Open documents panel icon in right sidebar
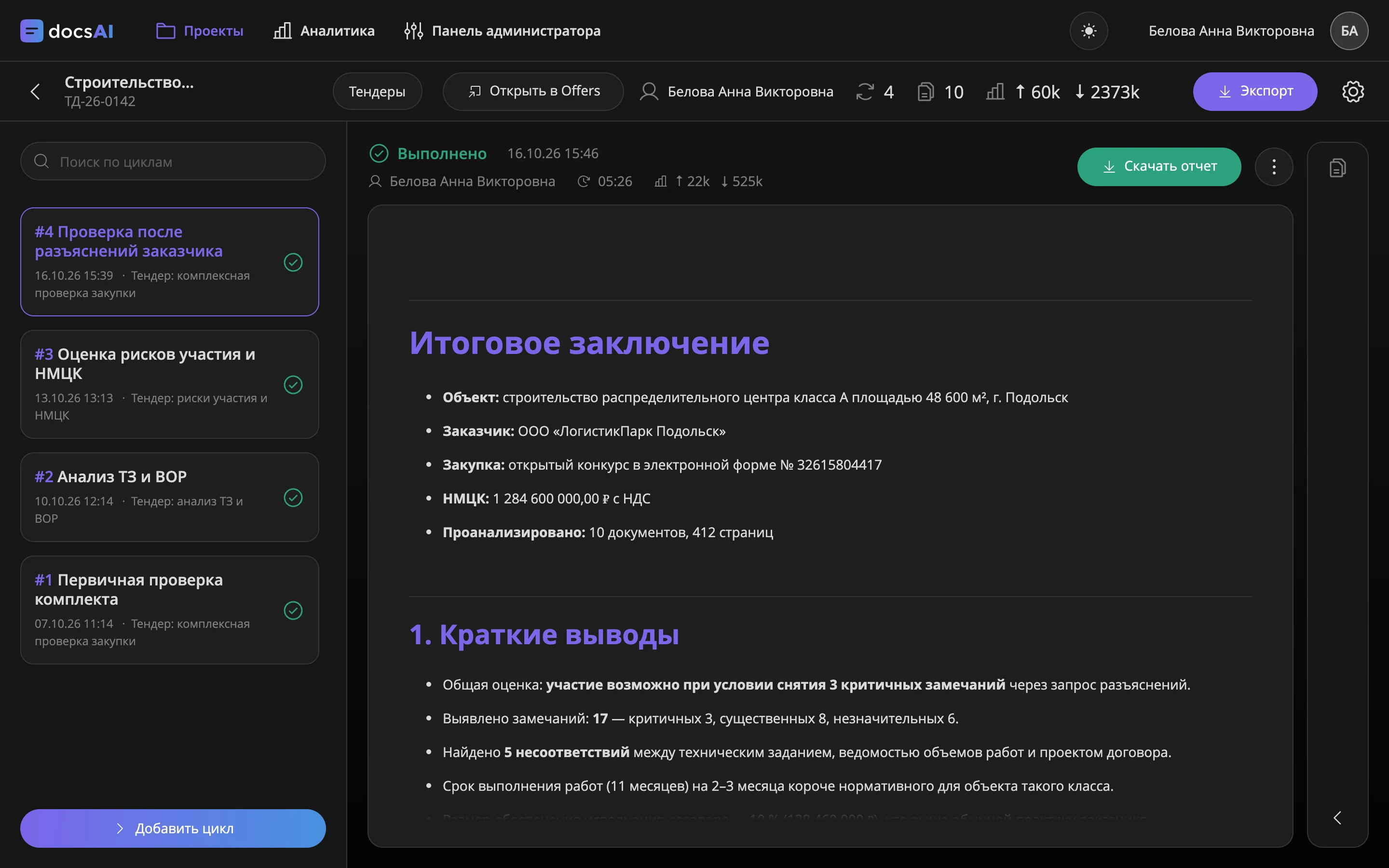1389x868 pixels. point(1337,168)
